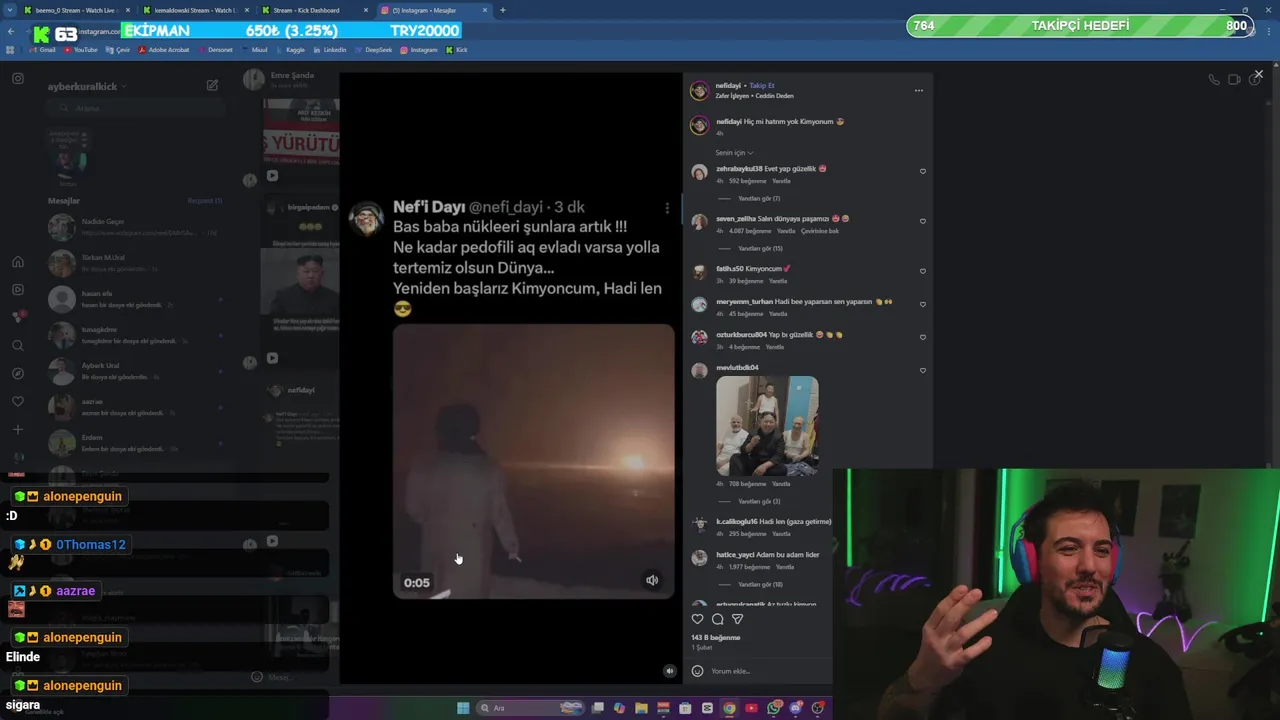Reply to hatice_yayci with Yanıtla

pos(785,567)
